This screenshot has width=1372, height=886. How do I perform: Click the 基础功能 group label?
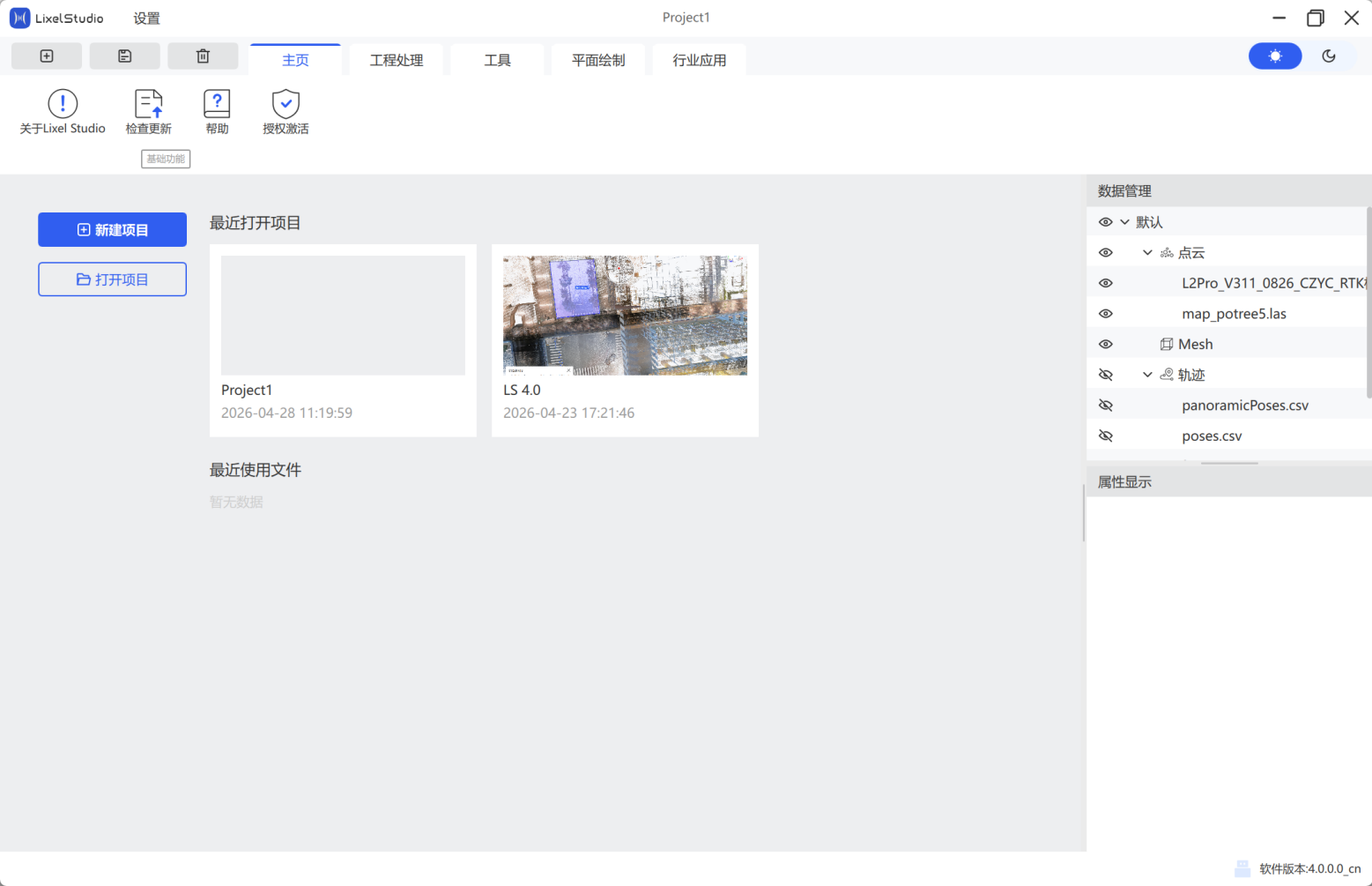pos(166,159)
